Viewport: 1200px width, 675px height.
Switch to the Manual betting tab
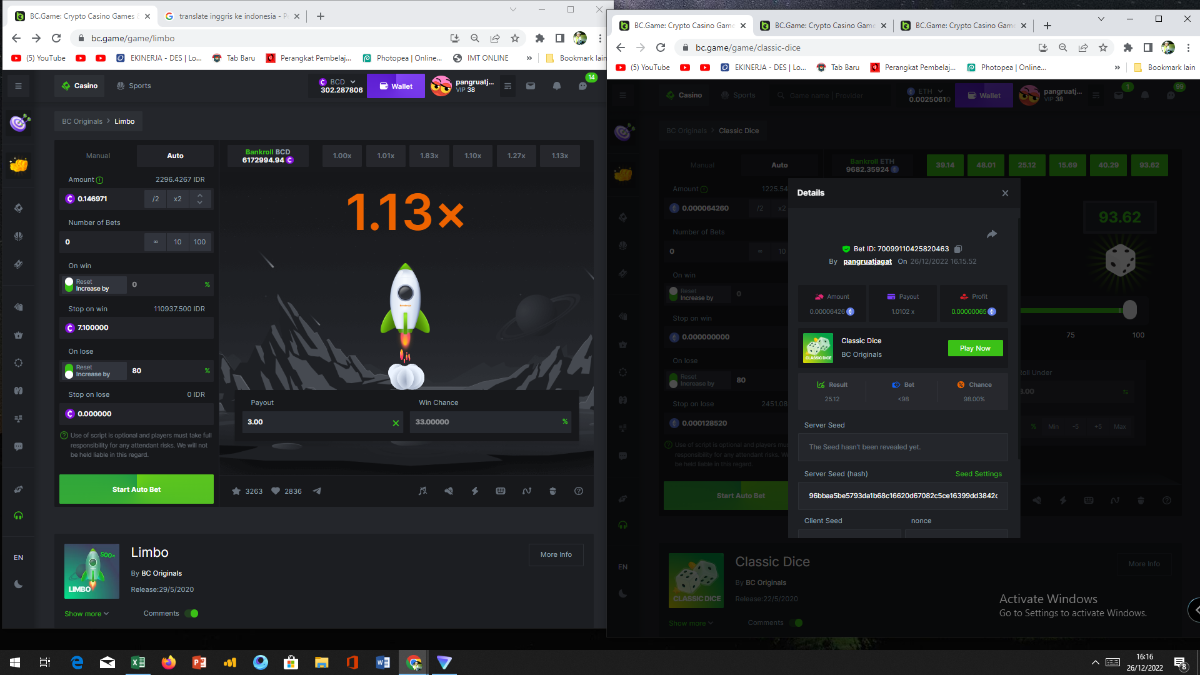point(98,156)
